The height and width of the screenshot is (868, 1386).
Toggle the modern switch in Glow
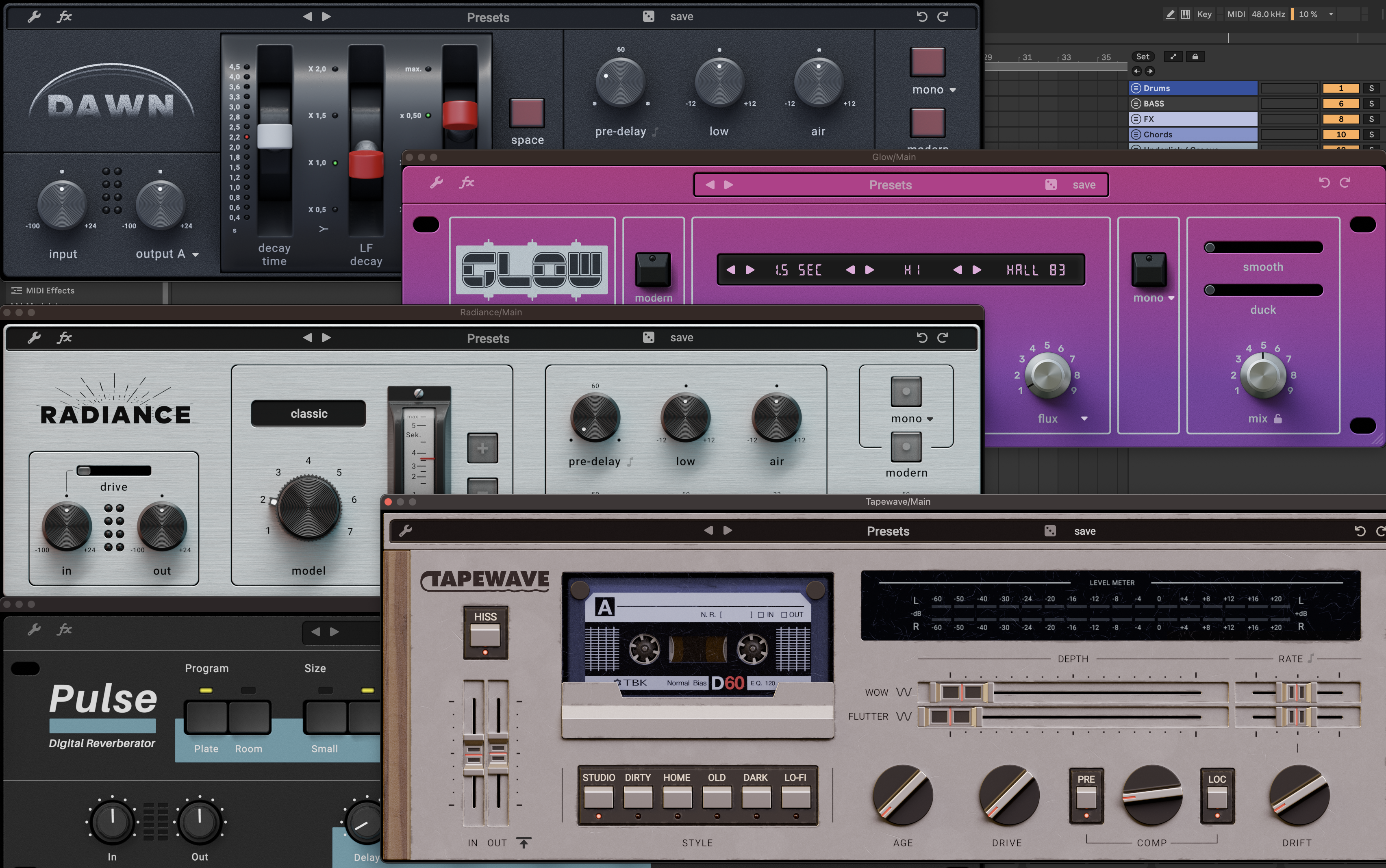[x=653, y=269]
